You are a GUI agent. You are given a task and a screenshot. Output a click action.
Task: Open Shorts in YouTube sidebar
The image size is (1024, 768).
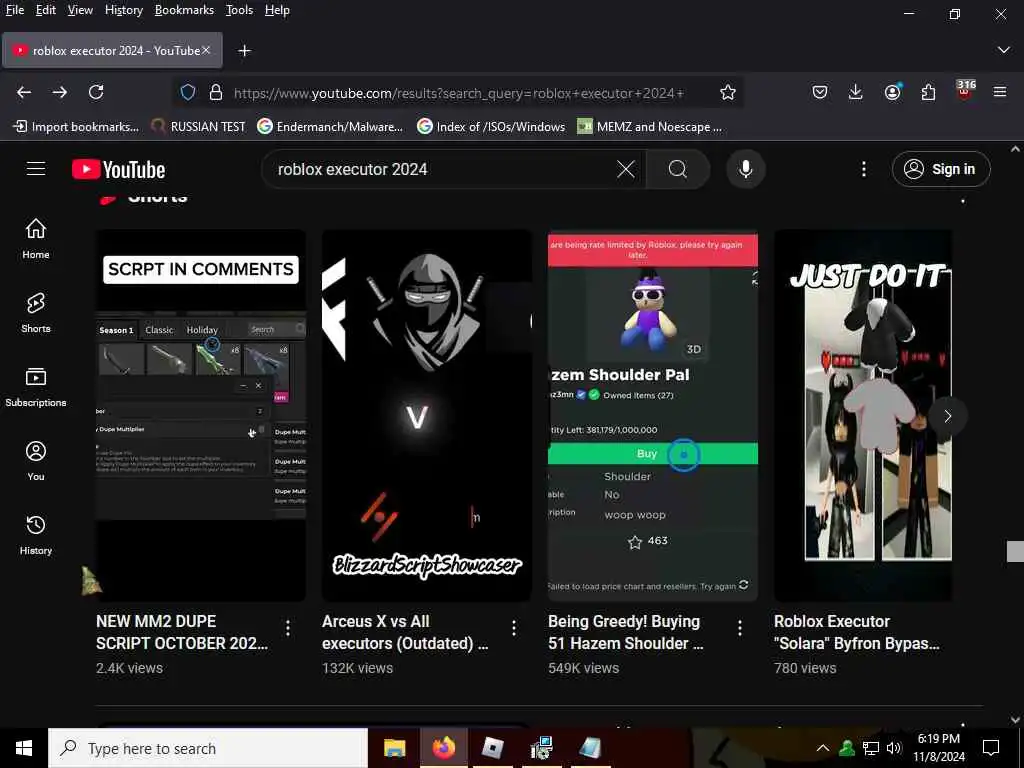pos(36,313)
